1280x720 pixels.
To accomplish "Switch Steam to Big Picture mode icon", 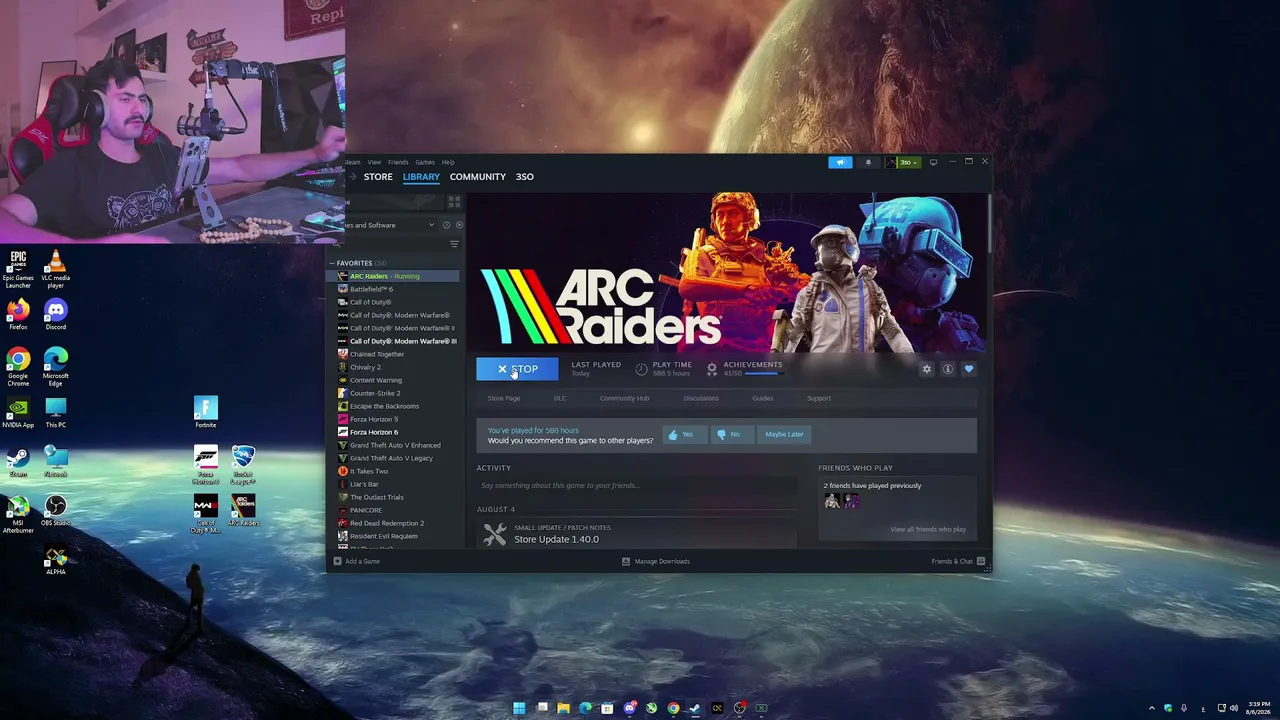I will [933, 162].
